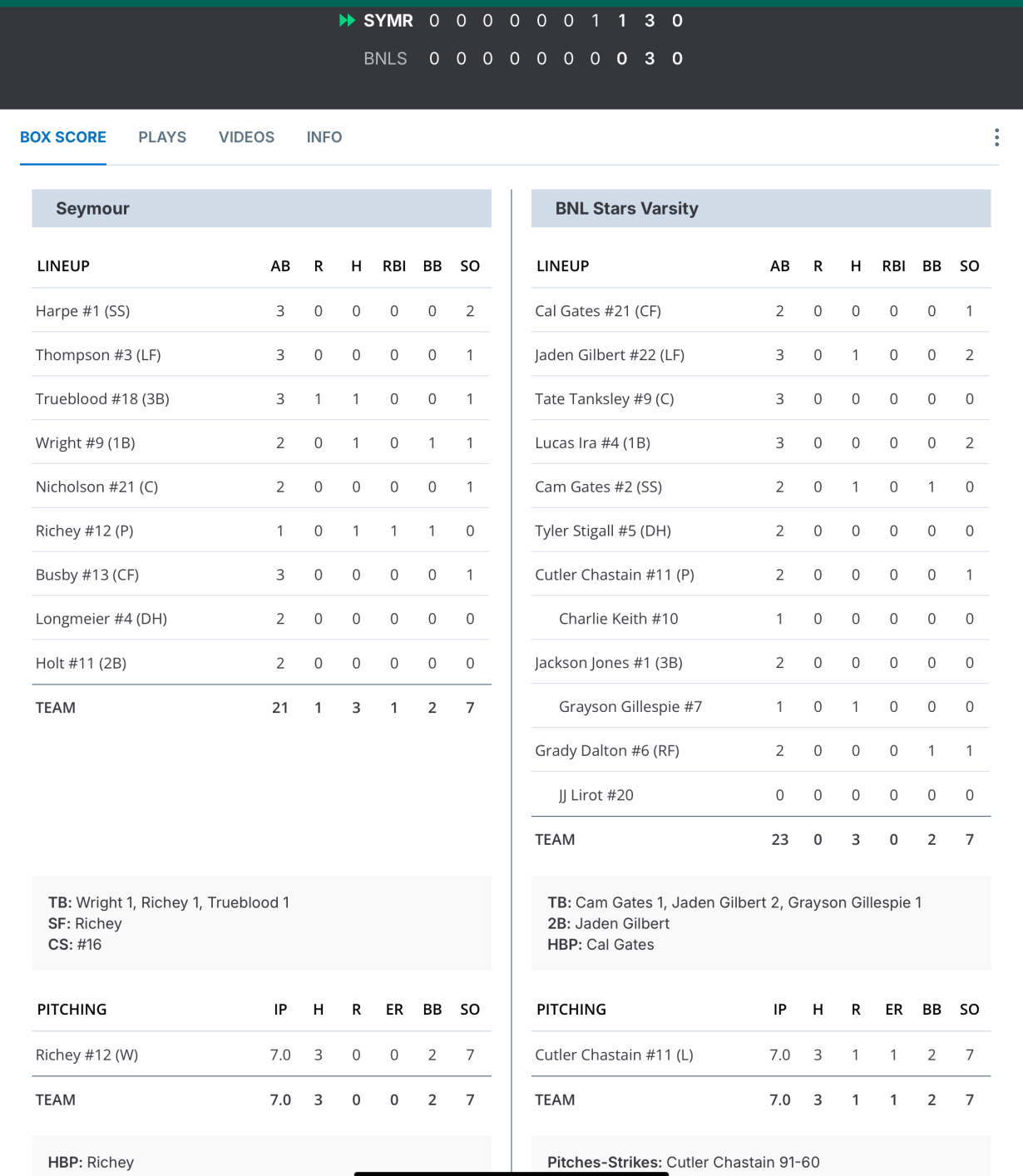Click the BNL Stars Varsity team header
Image resolution: width=1023 pixels, height=1176 pixels.
(626, 209)
